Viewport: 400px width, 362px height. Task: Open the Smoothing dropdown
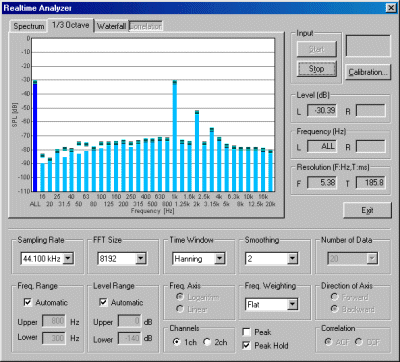(x=292, y=258)
